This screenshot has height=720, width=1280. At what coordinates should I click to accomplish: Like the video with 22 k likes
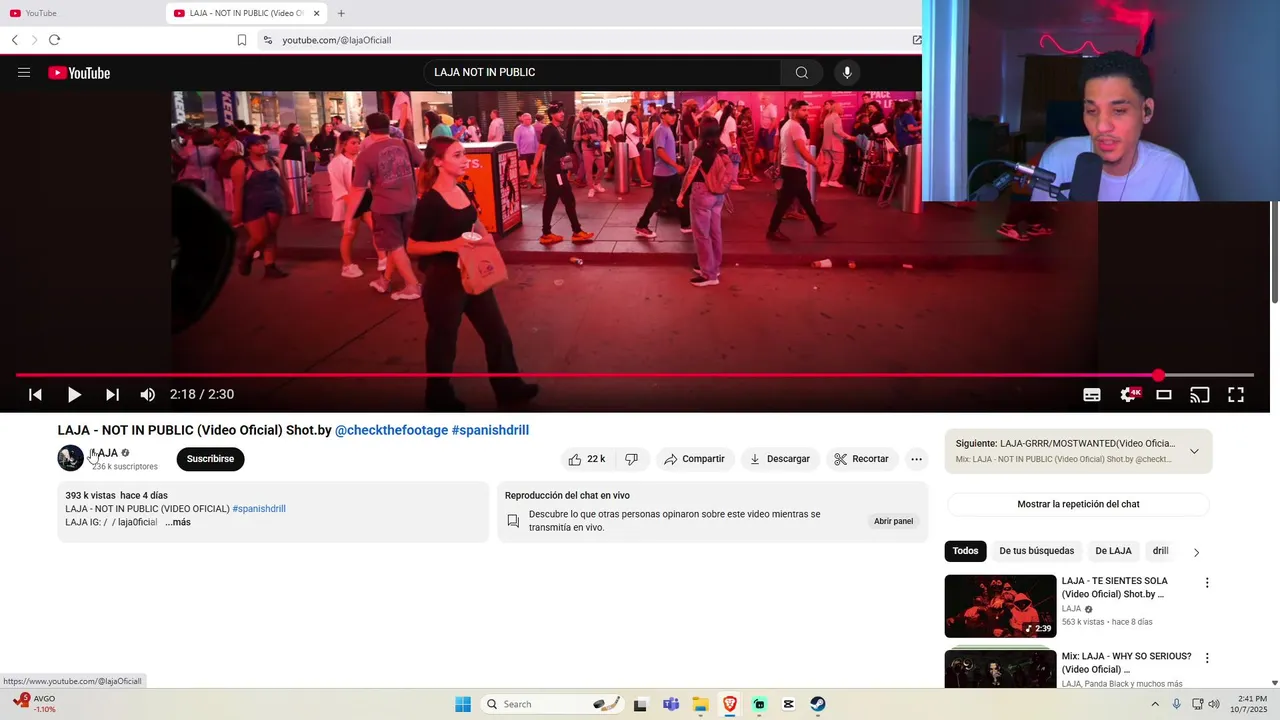pyautogui.click(x=587, y=459)
